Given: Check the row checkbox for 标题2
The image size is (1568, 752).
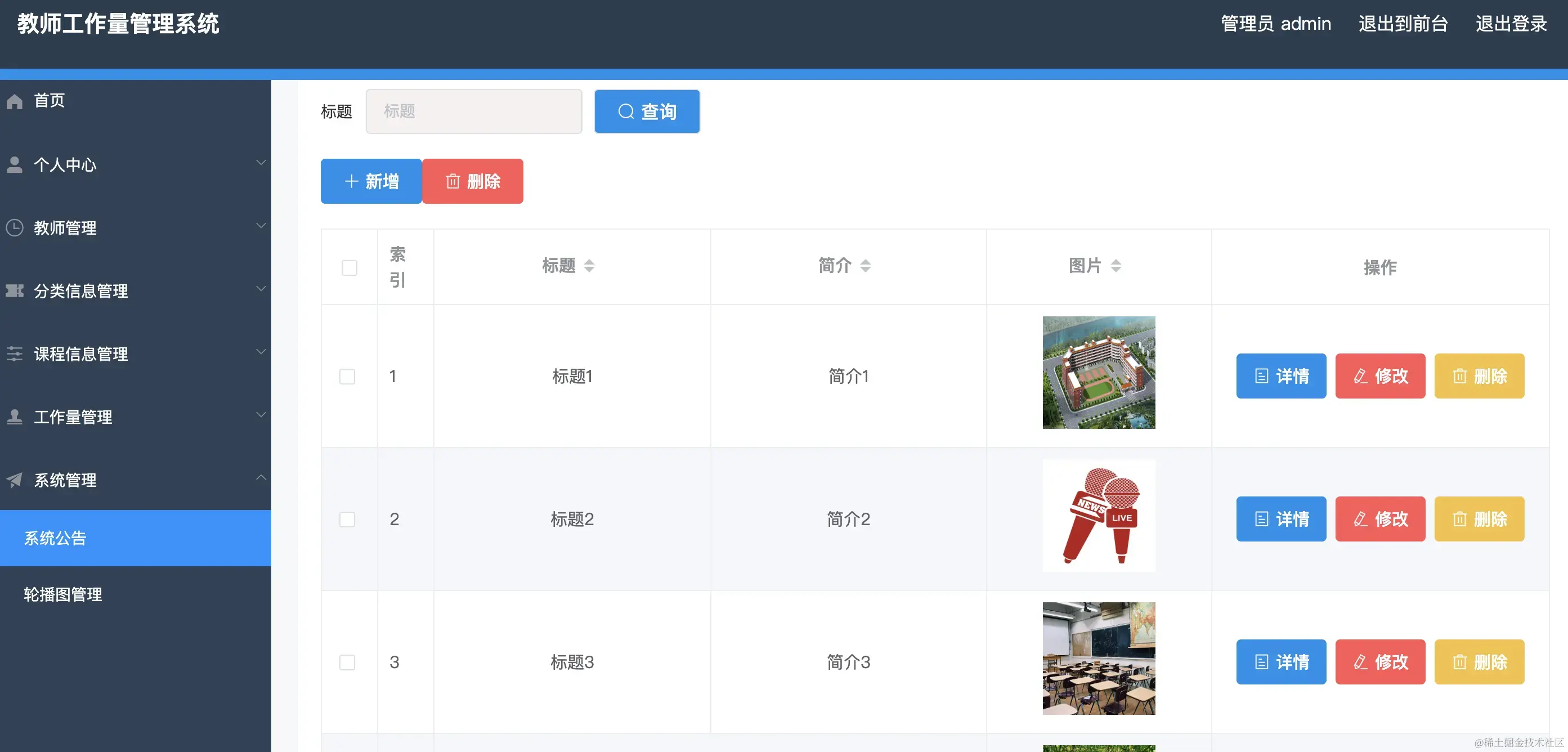Looking at the screenshot, I should click(348, 520).
